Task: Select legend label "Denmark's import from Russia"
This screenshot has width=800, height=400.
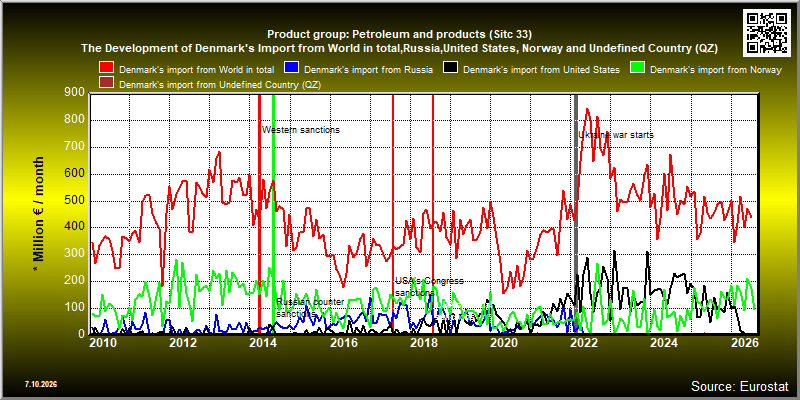Action: [x=368, y=69]
